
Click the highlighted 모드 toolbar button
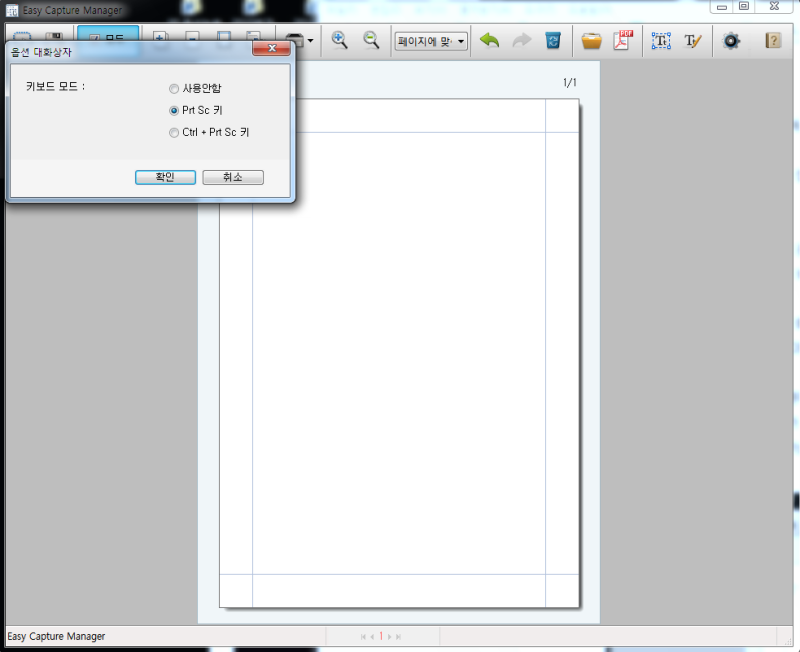click(107, 36)
